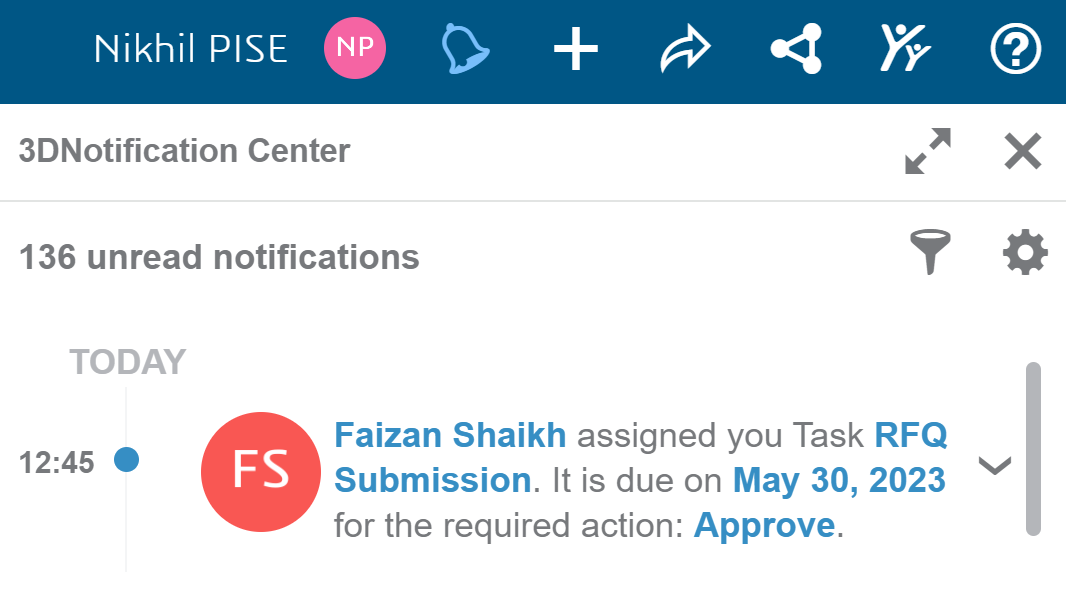This screenshot has width=1066, height=594.
Task: Open the notification filter funnel
Action: tap(930, 251)
